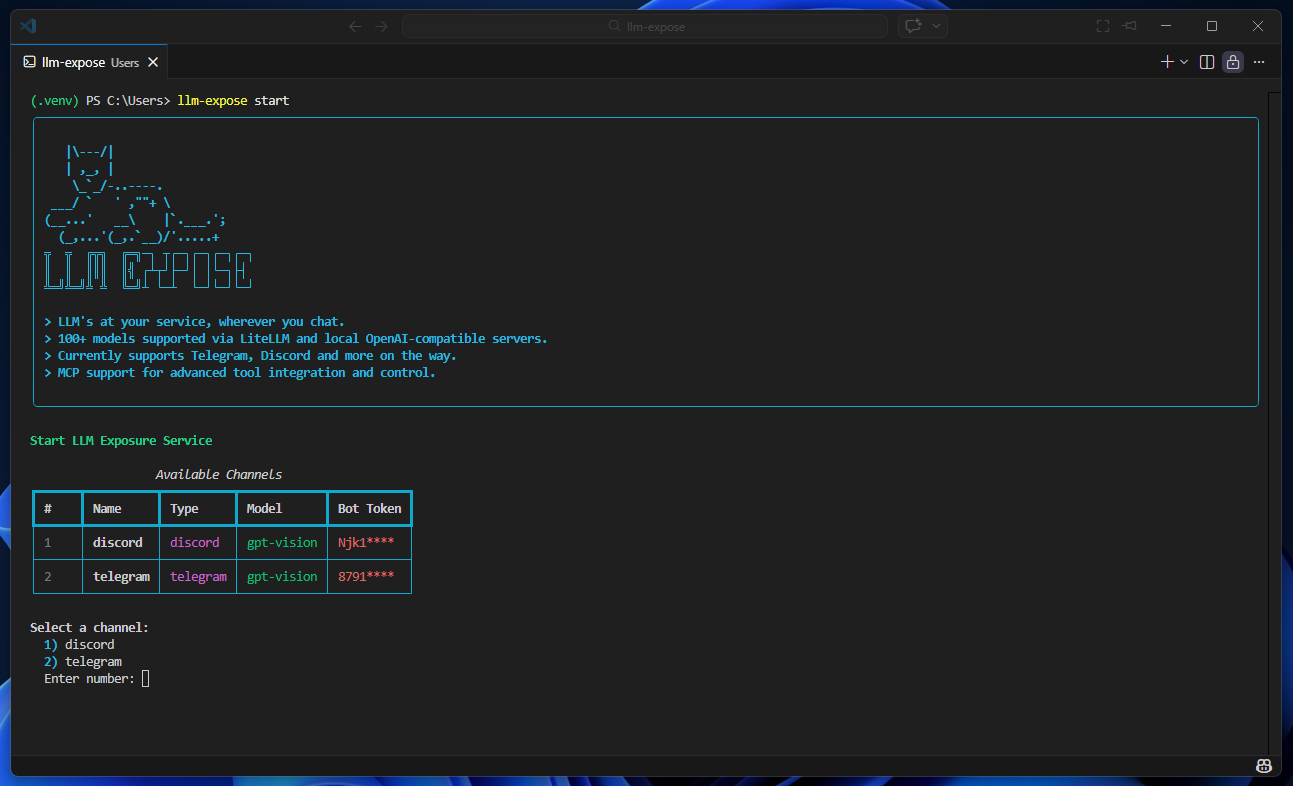Click the 'Currently supports Telegram, Discord' line

(250, 356)
